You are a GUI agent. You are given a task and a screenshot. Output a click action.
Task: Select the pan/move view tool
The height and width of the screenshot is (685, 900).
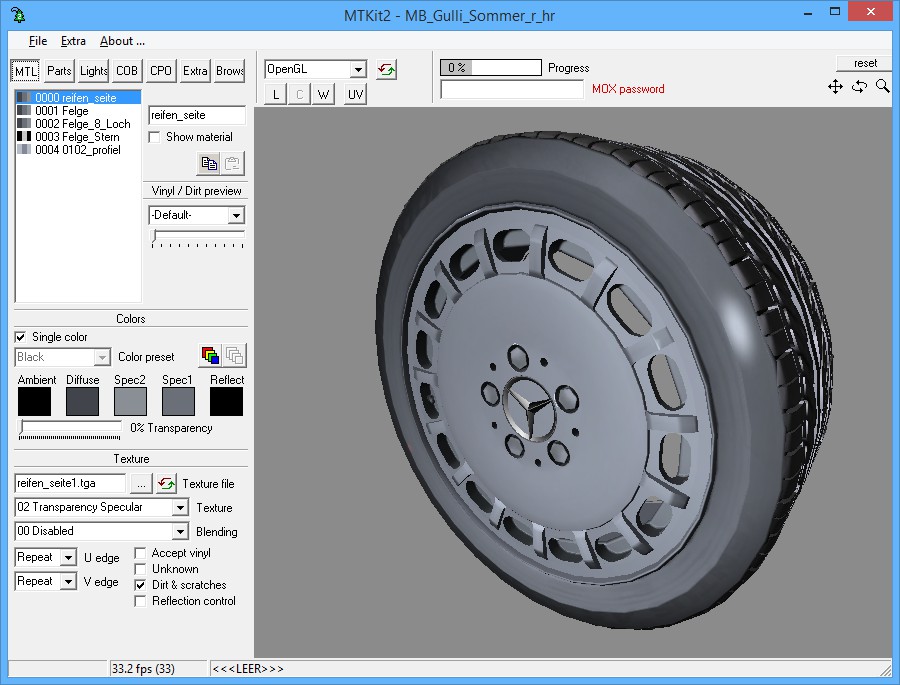click(835, 87)
